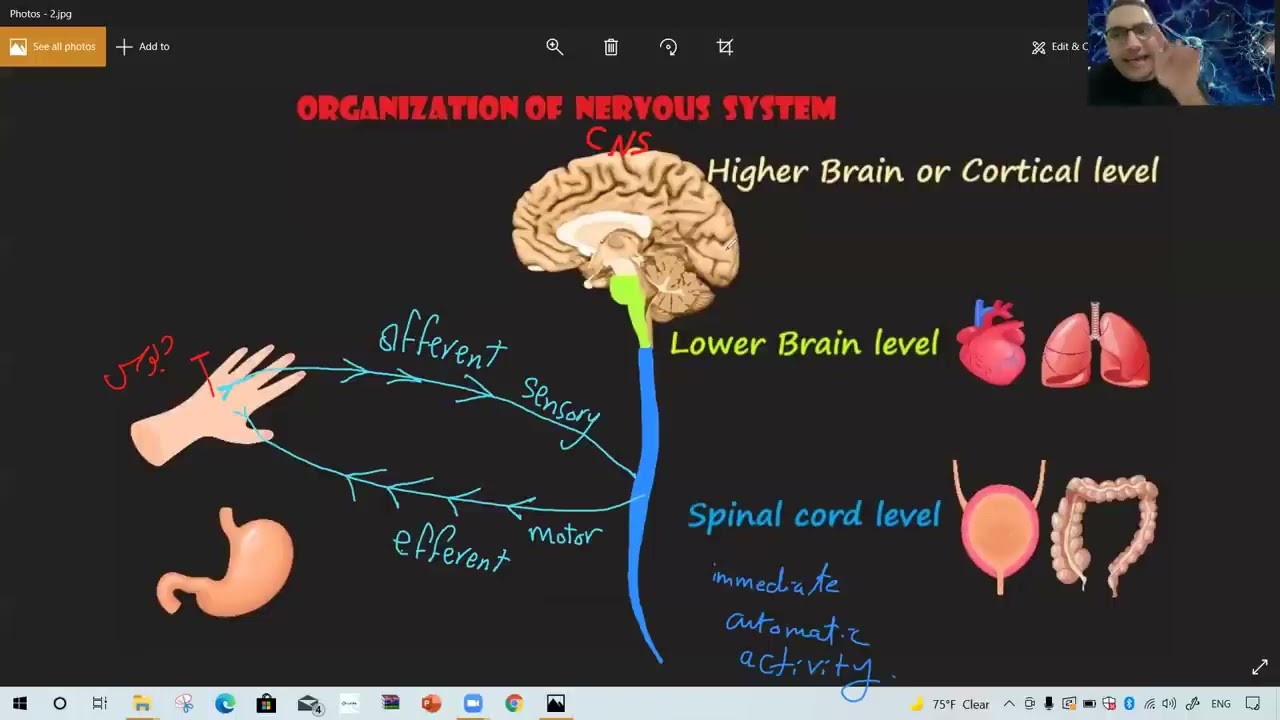Image resolution: width=1280 pixels, height=720 pixels.
Task: Open Google Chrome from taskbar
Action: 514,704
